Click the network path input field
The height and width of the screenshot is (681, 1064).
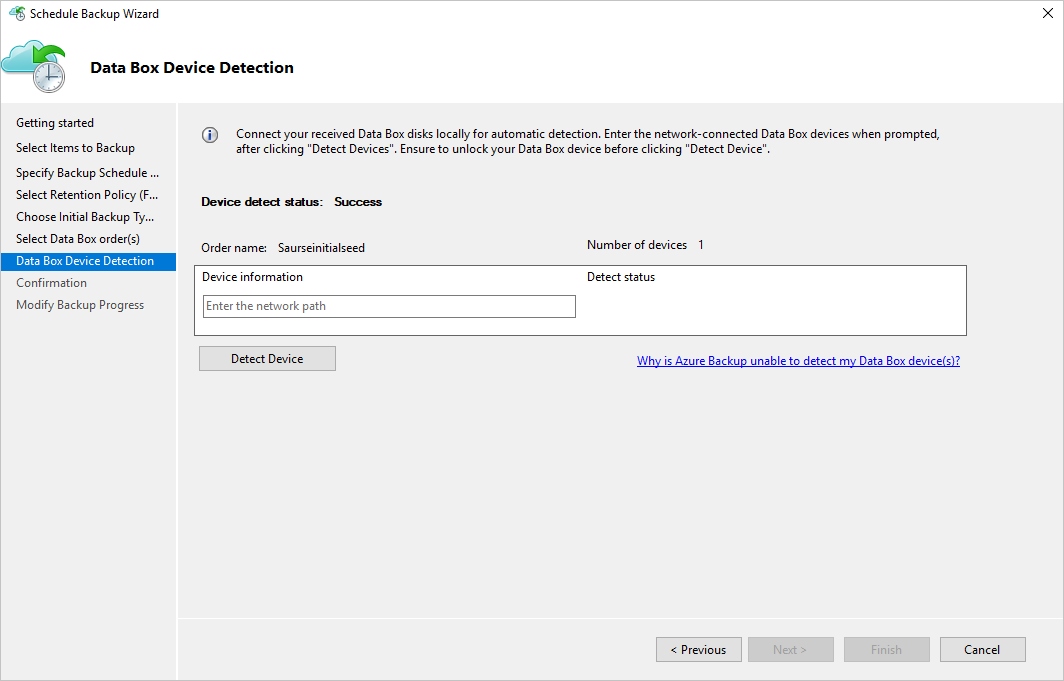pos(388,306)
